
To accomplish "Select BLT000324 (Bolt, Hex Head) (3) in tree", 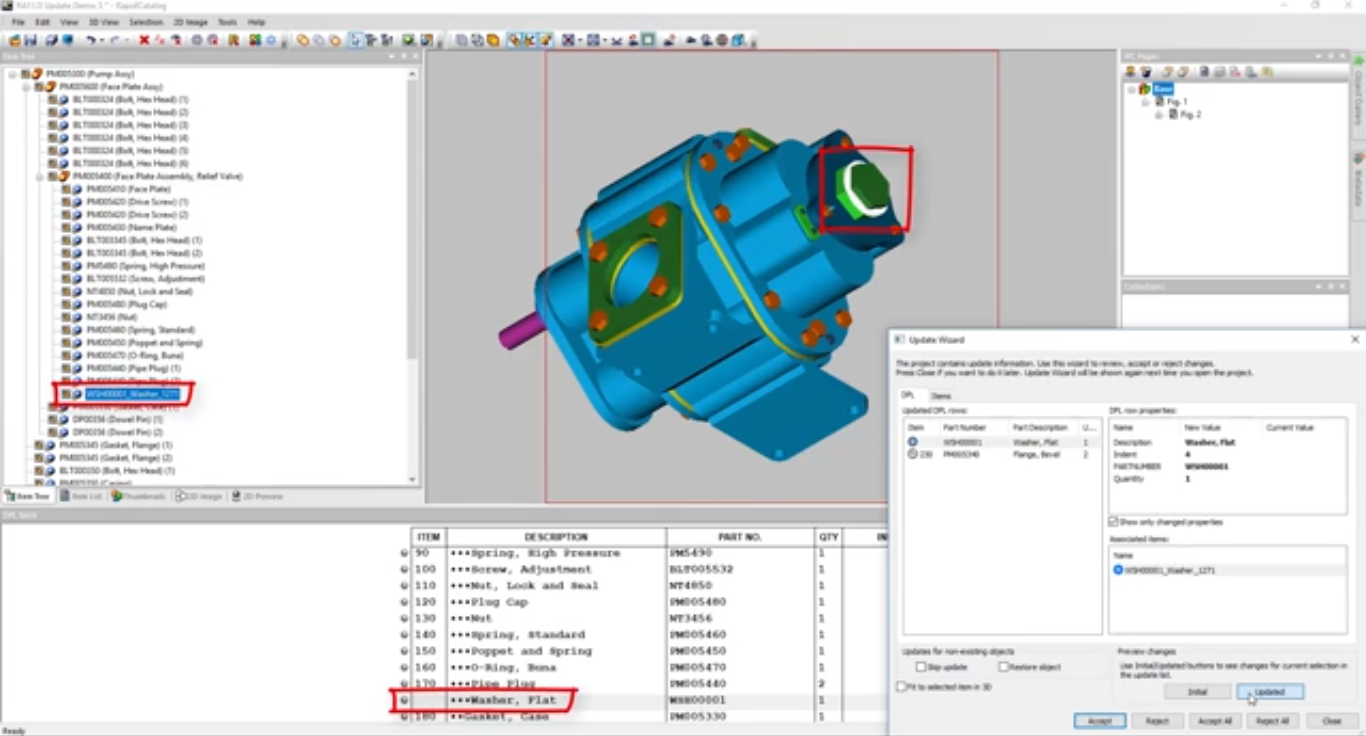I will tap(130, 125).
